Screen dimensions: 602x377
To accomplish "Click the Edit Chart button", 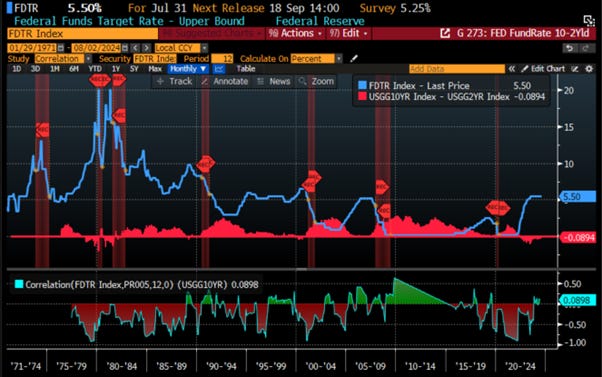I will pos(543,69).
